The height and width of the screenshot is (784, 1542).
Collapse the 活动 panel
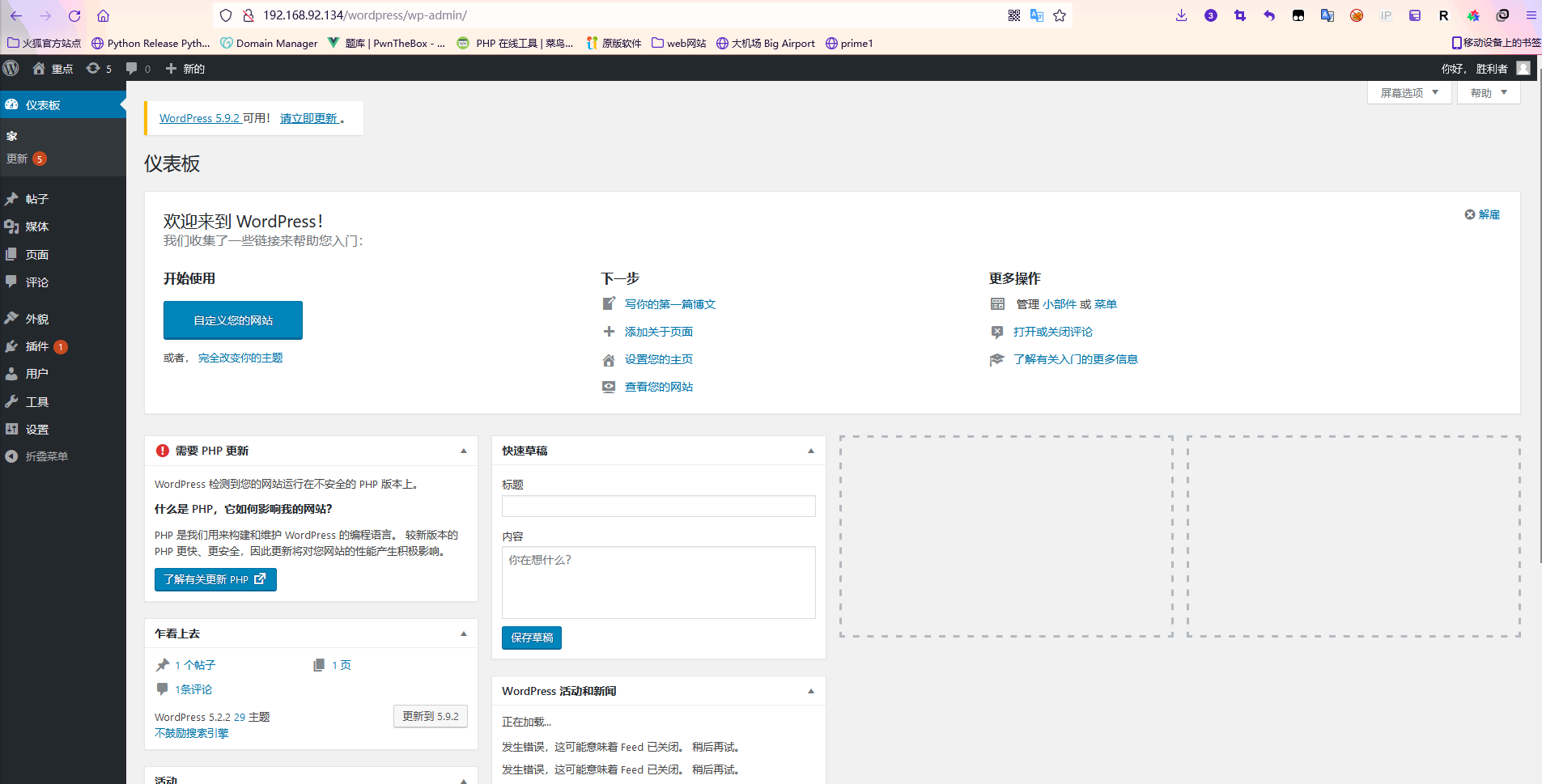464,780
